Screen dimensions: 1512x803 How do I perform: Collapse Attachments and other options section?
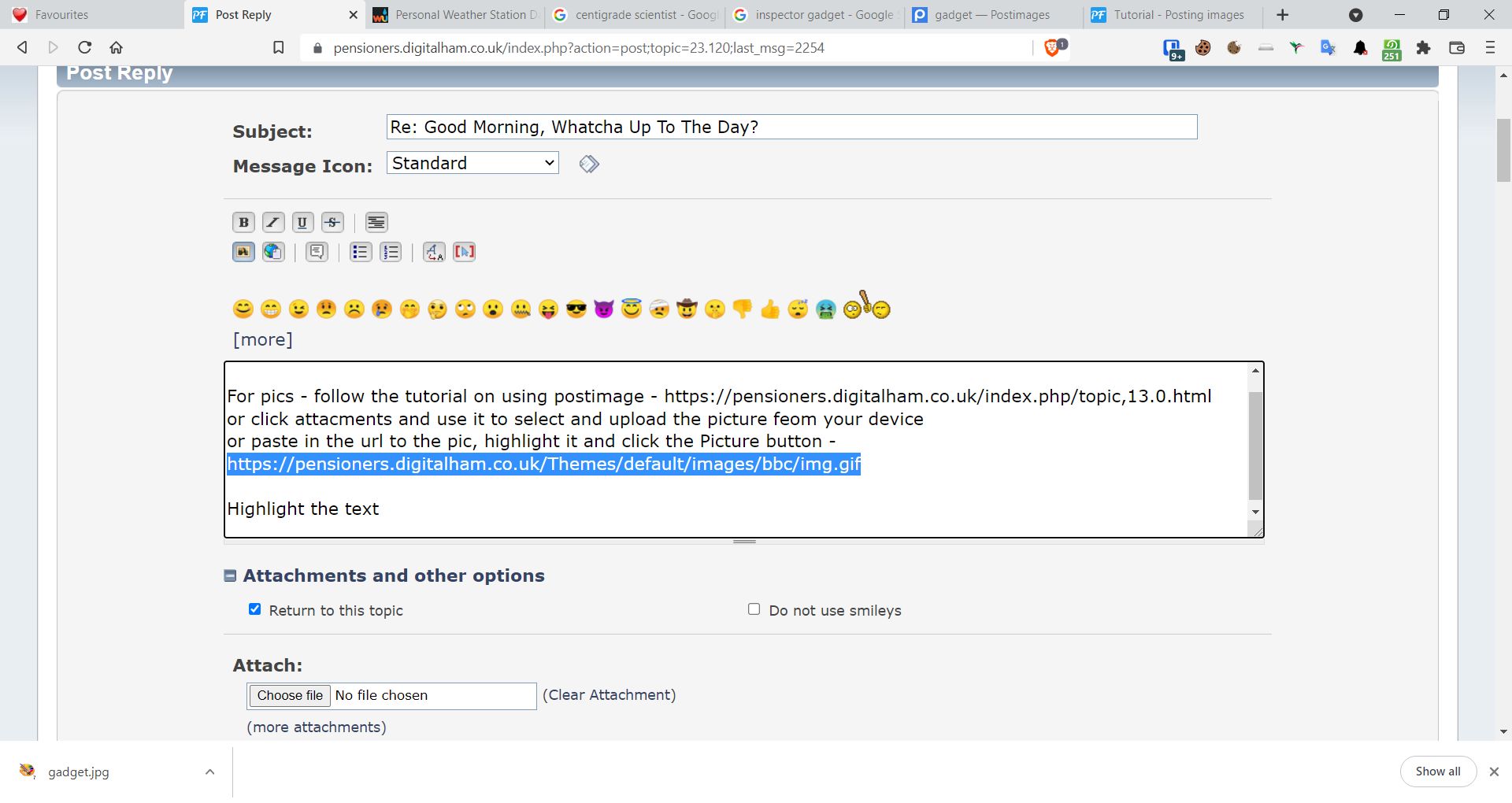point(230,576)
